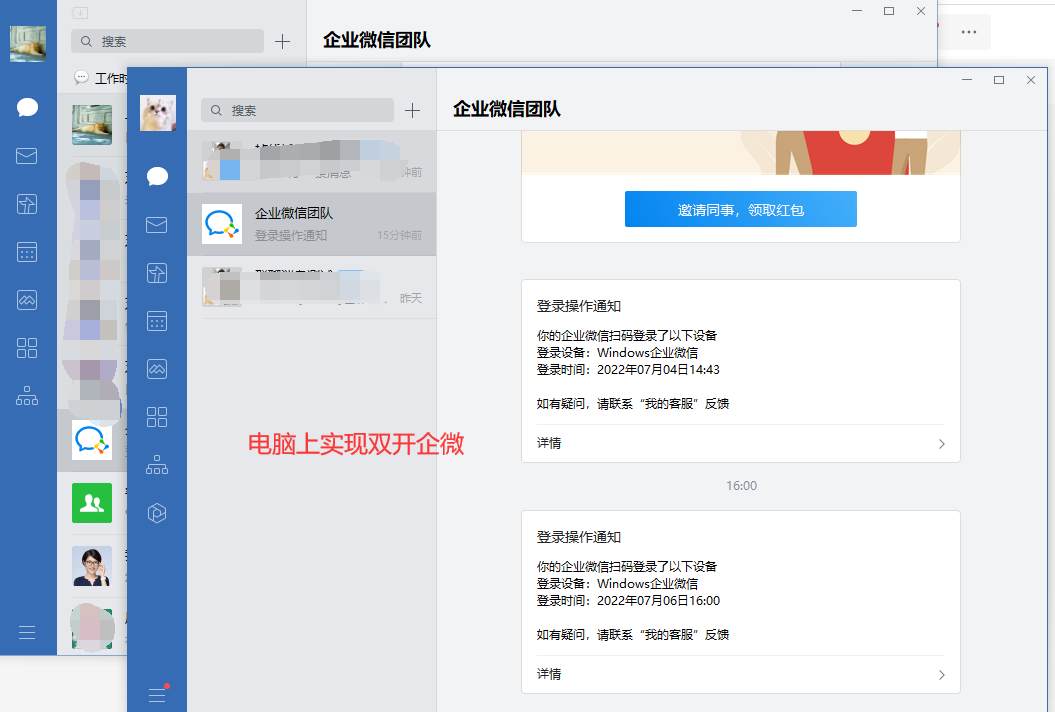Open green contacts group item in back window
The image size is (1055, 712).
click(x=92, y=503)
